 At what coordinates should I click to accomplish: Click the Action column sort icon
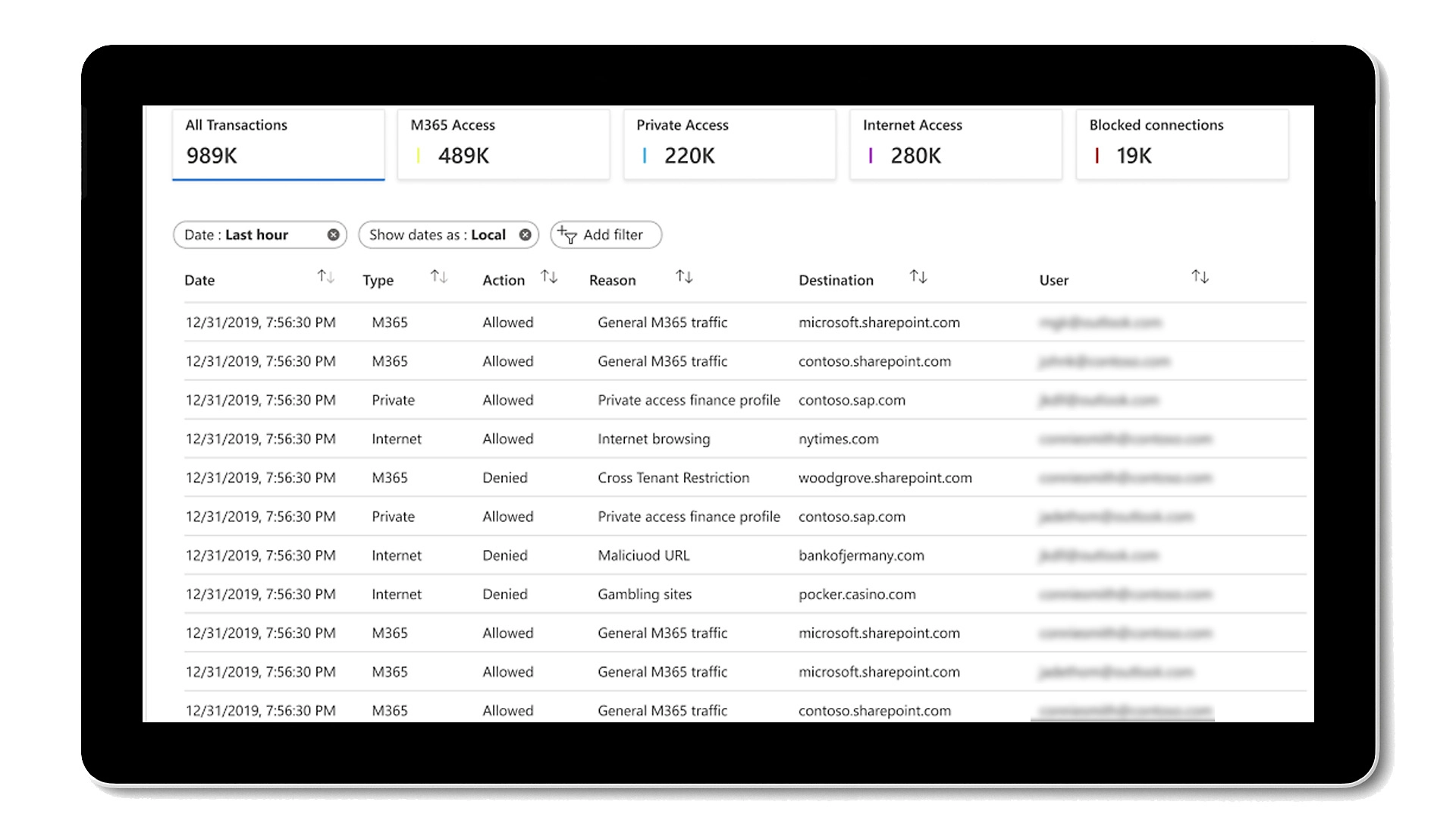click(549, 277)
